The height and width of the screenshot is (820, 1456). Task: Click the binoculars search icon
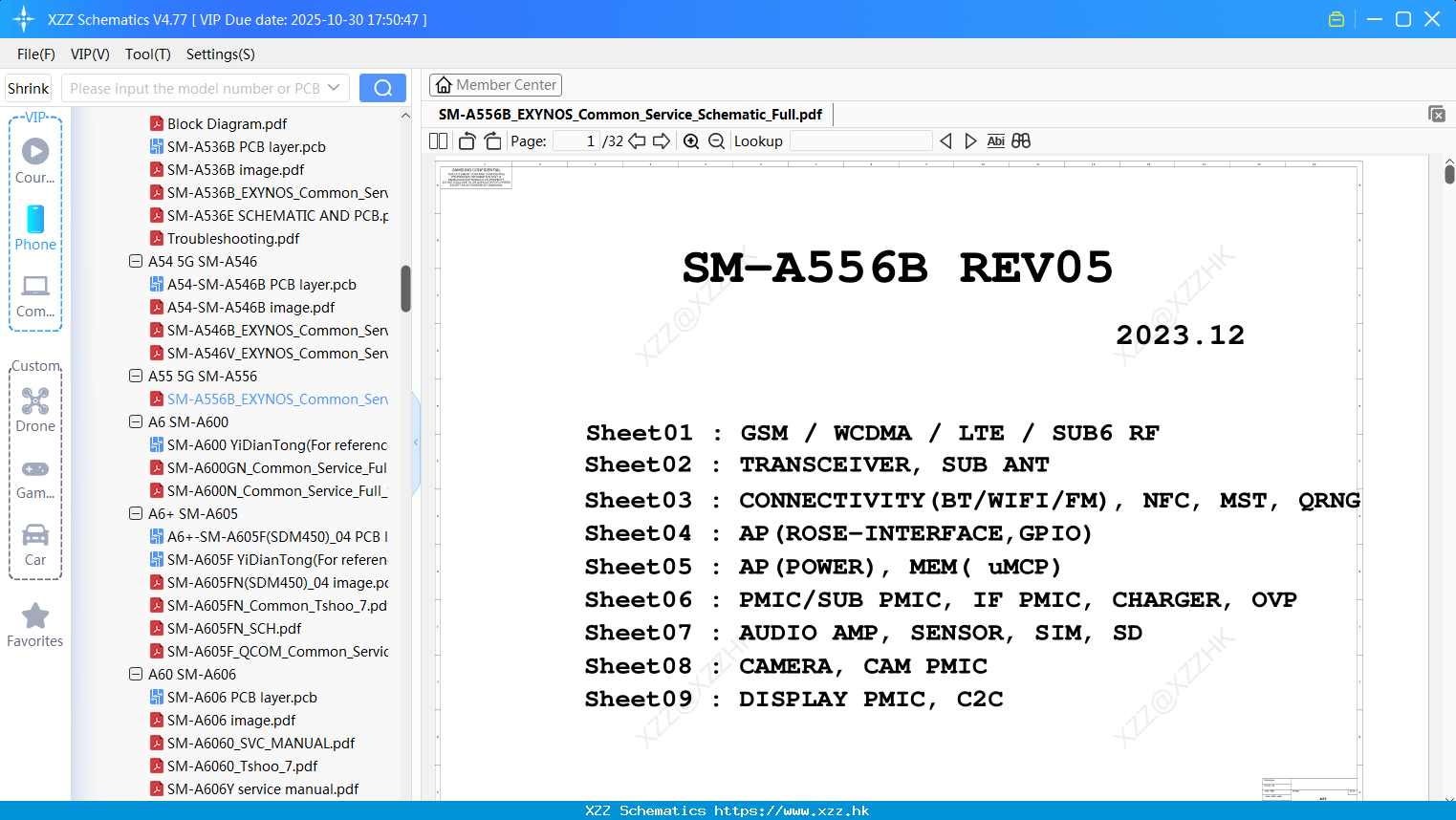click(1021, 141)
